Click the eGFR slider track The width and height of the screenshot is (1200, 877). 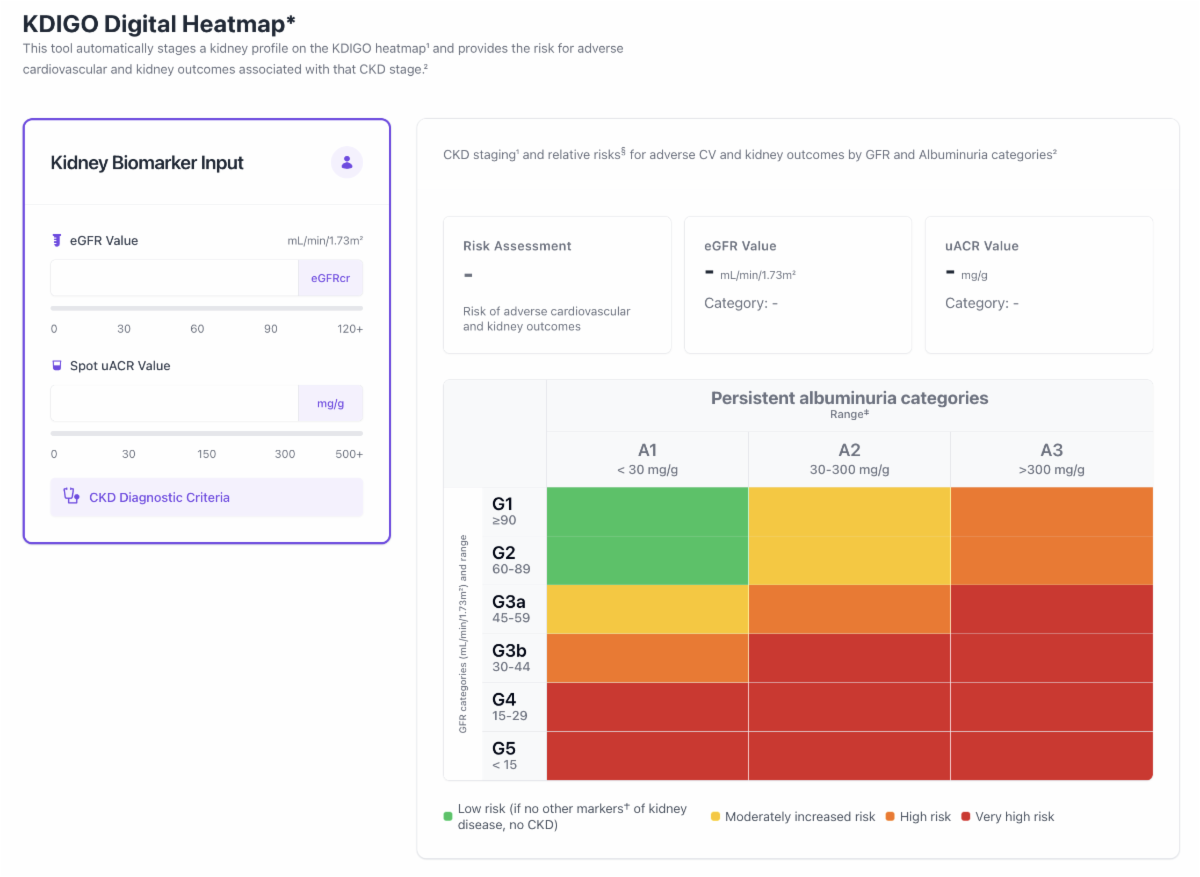[207, 308]
